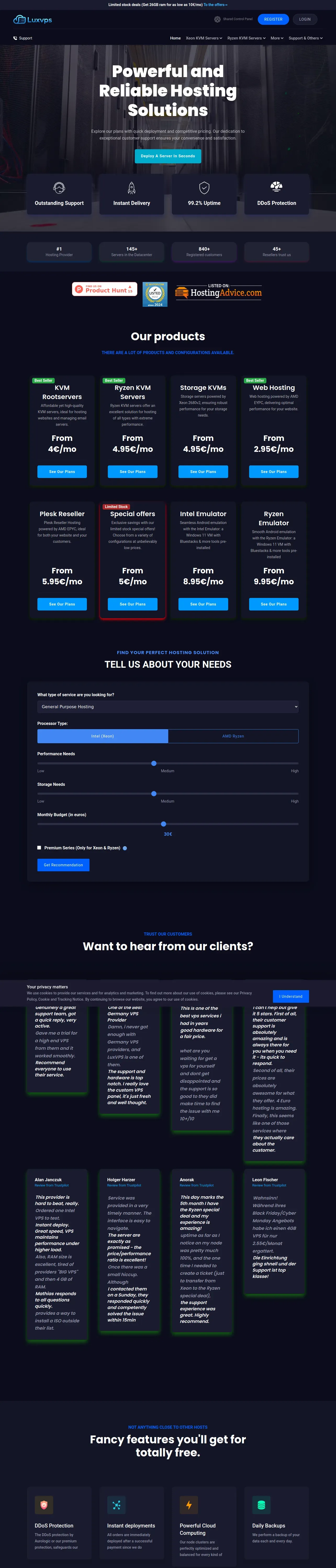Adjust the Monthly Budget slider handle
Viewport: 336px width, 1568px height.
coord(164,823)
